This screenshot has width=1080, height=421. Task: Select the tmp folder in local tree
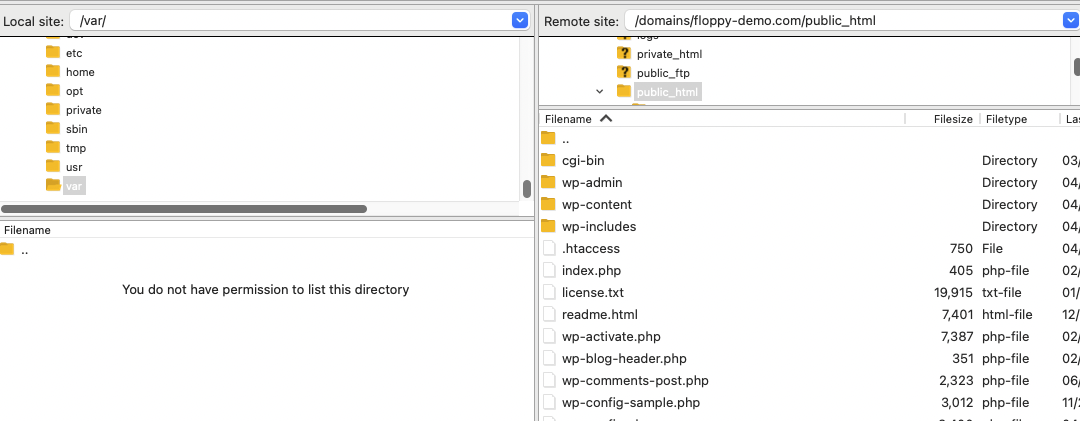[x=76, y=148]
